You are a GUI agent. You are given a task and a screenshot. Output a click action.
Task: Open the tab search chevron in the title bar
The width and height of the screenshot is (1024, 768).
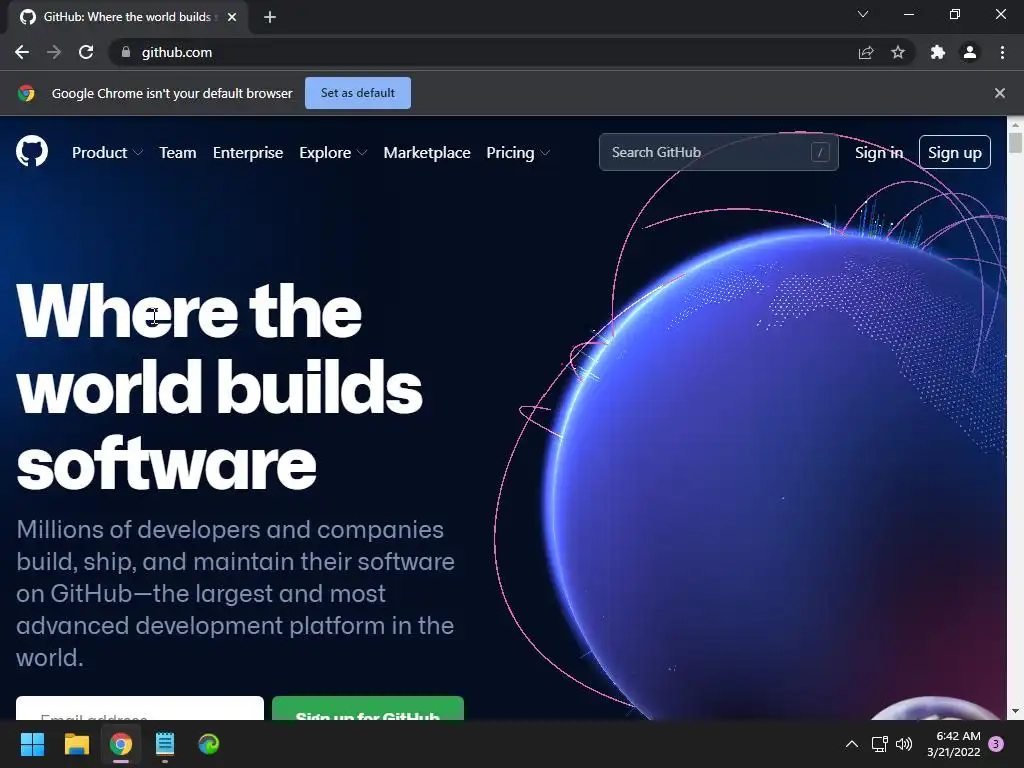coord(863,14)
